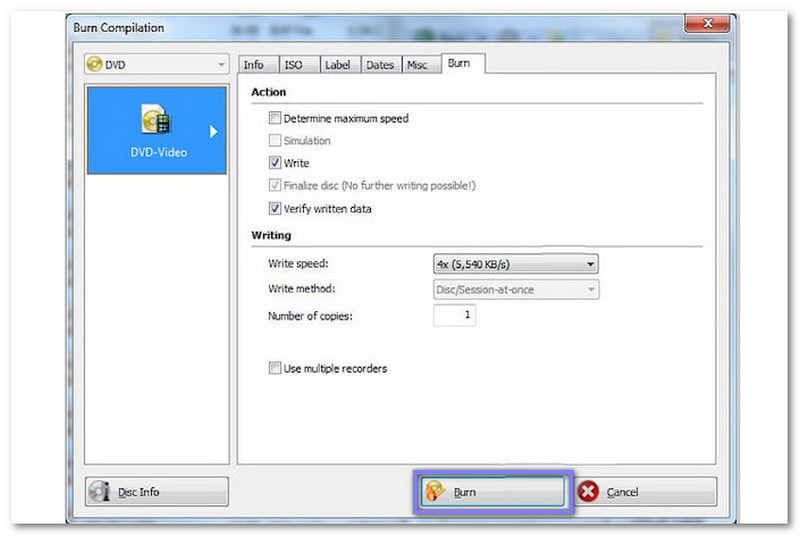
Task: Open the Dates tab
Action: coord(381,65)
